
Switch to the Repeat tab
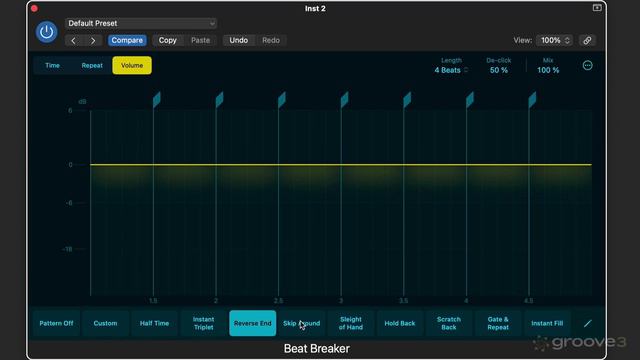[x=92, y=65]
